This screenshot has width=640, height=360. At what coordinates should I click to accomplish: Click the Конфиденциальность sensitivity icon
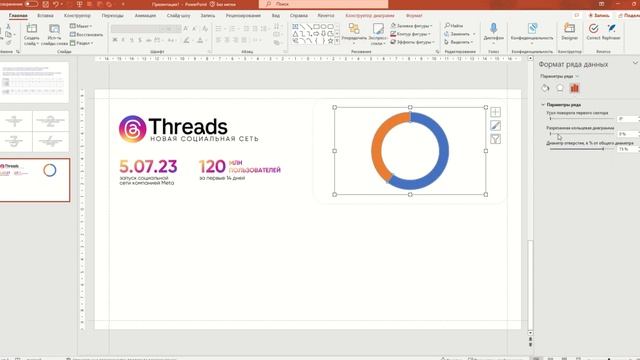[x=532, y=28]
